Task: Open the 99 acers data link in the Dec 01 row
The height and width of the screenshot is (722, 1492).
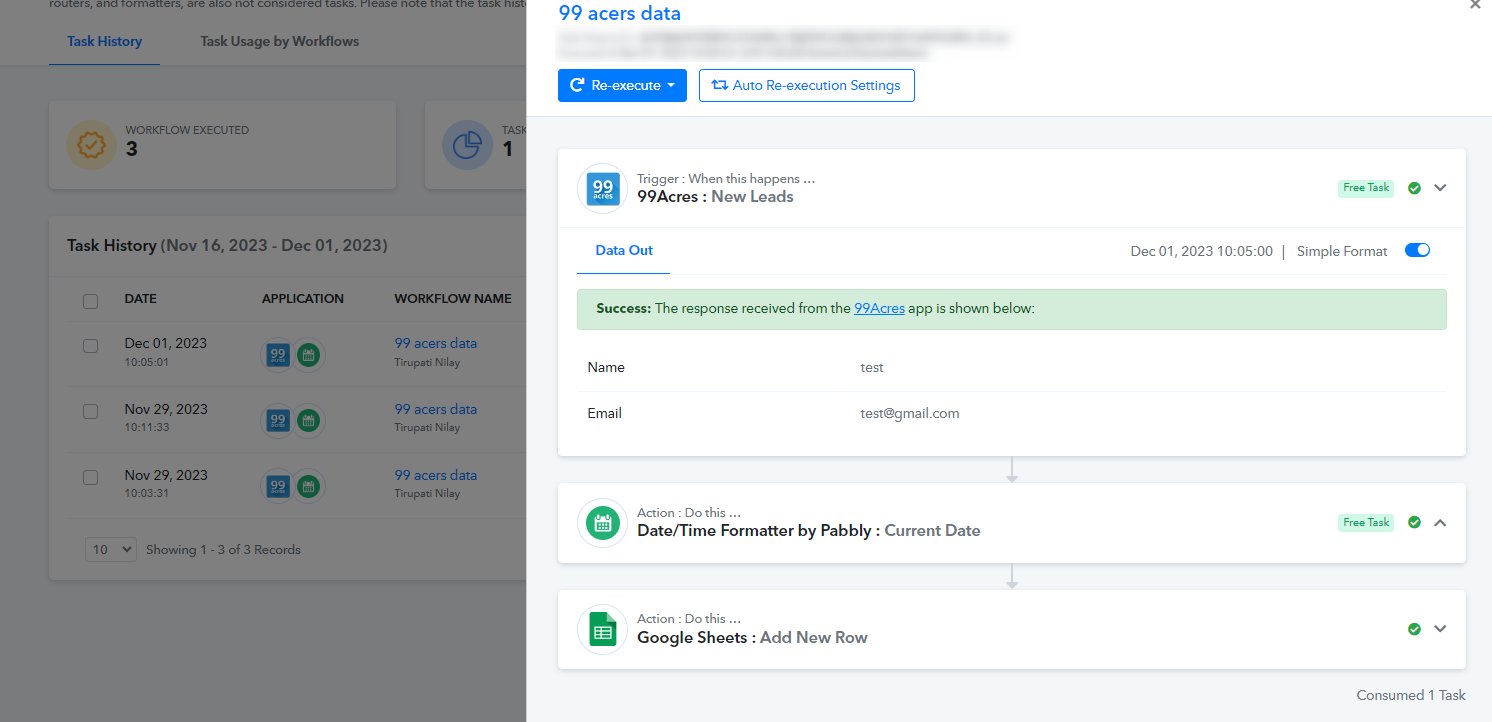Action: (x=436, y=344)
